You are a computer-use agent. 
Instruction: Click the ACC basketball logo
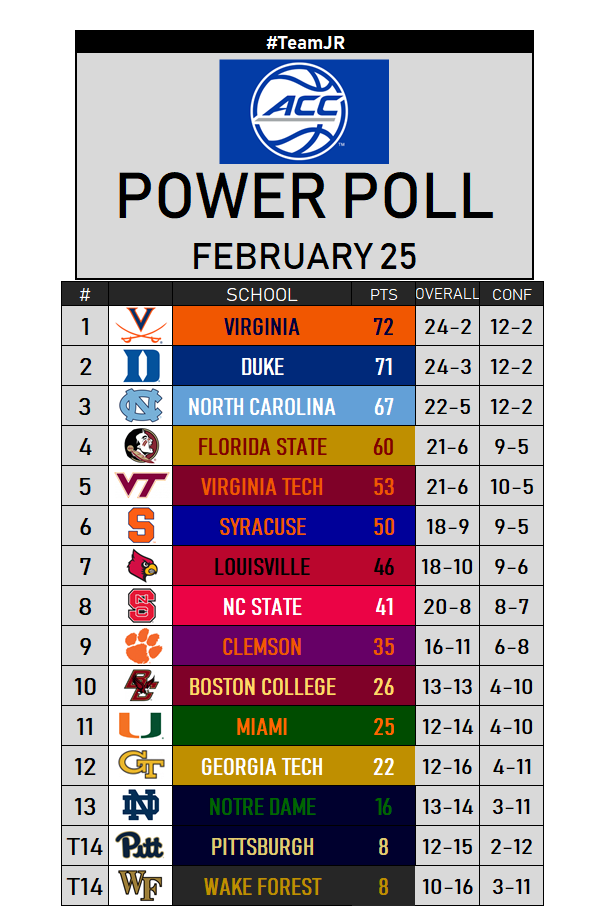pyautogui.click(x=304, y=111)
